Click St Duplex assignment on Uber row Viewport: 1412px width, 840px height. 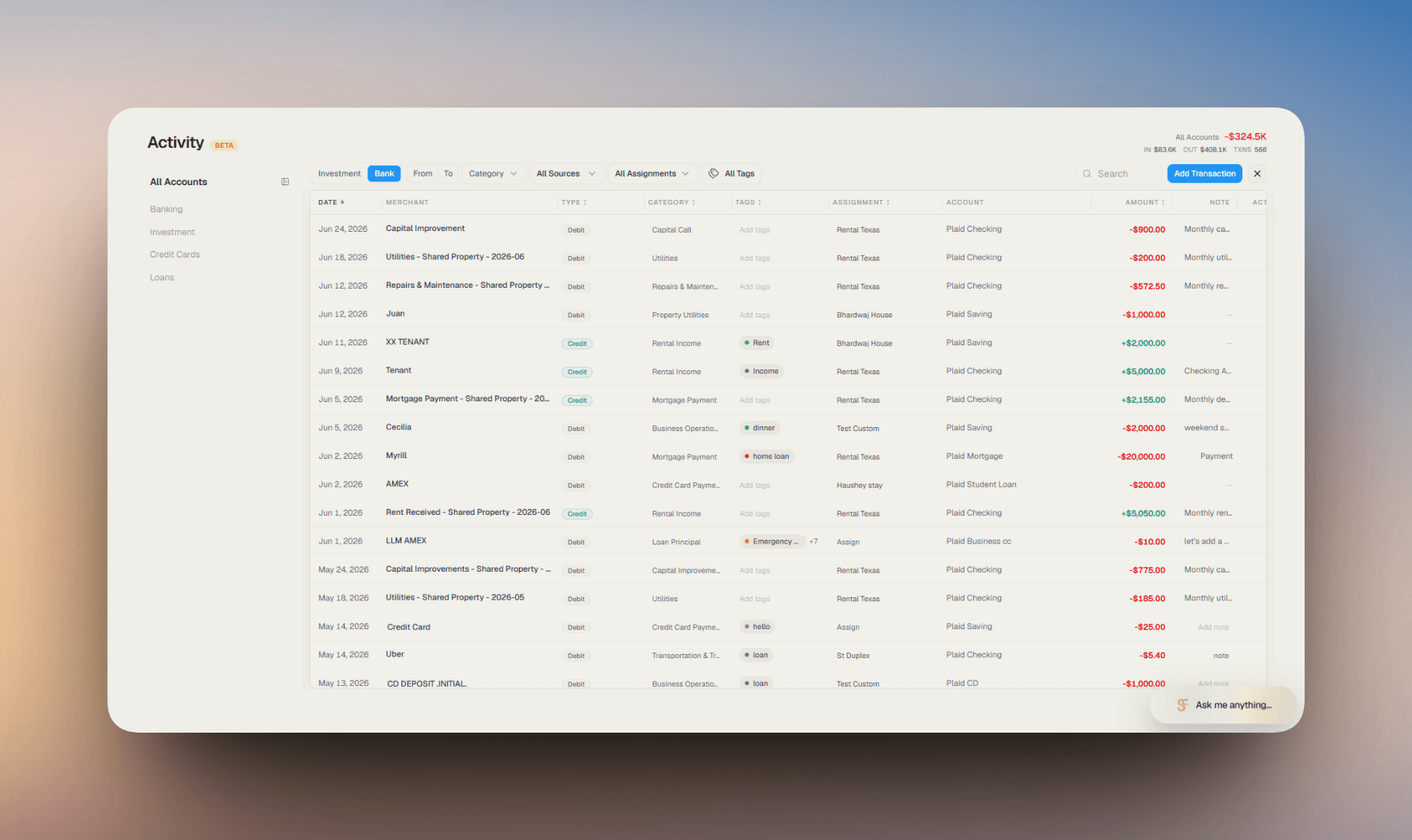[x=853, y=656]
